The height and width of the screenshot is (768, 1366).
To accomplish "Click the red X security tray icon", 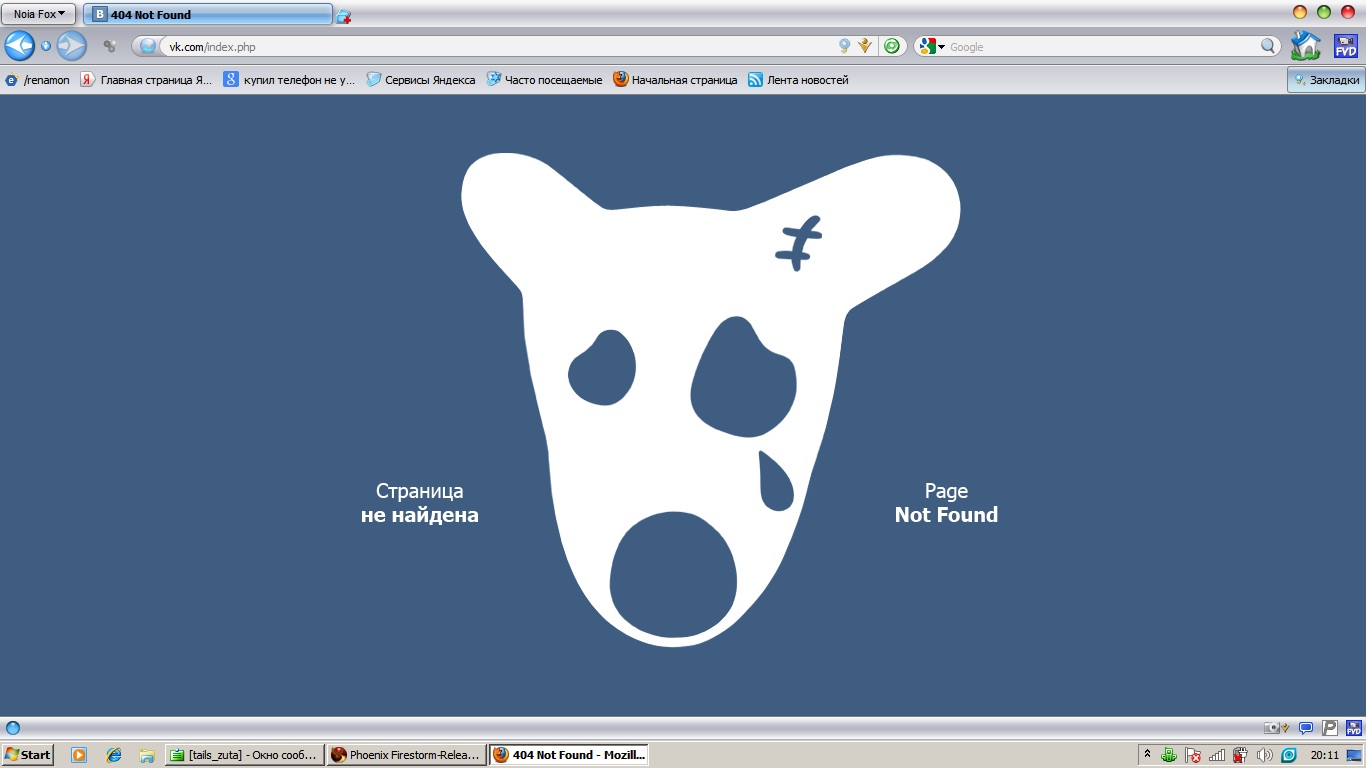I will point(1193,755).
